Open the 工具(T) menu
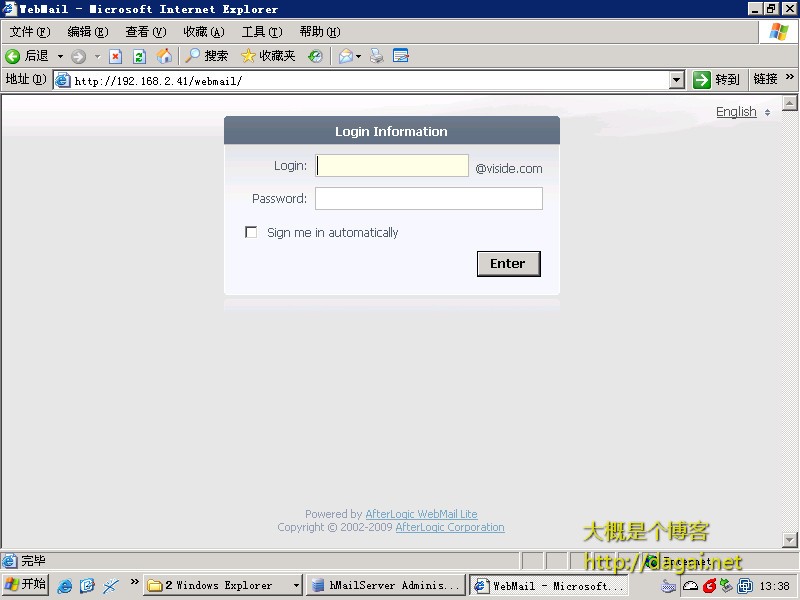Image resolution: width=800 pixels, height=600 pixels. (x=262, y=32)
